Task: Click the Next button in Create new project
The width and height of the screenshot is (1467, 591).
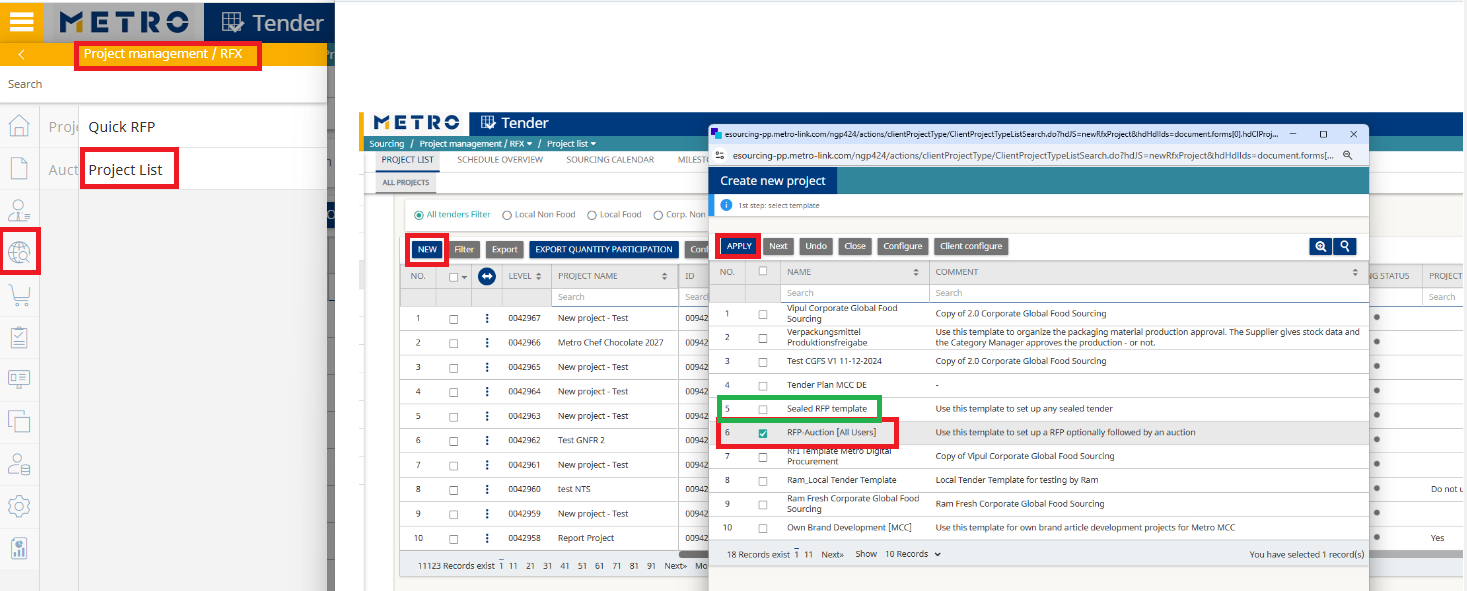Action: click(x=778, y=246)
